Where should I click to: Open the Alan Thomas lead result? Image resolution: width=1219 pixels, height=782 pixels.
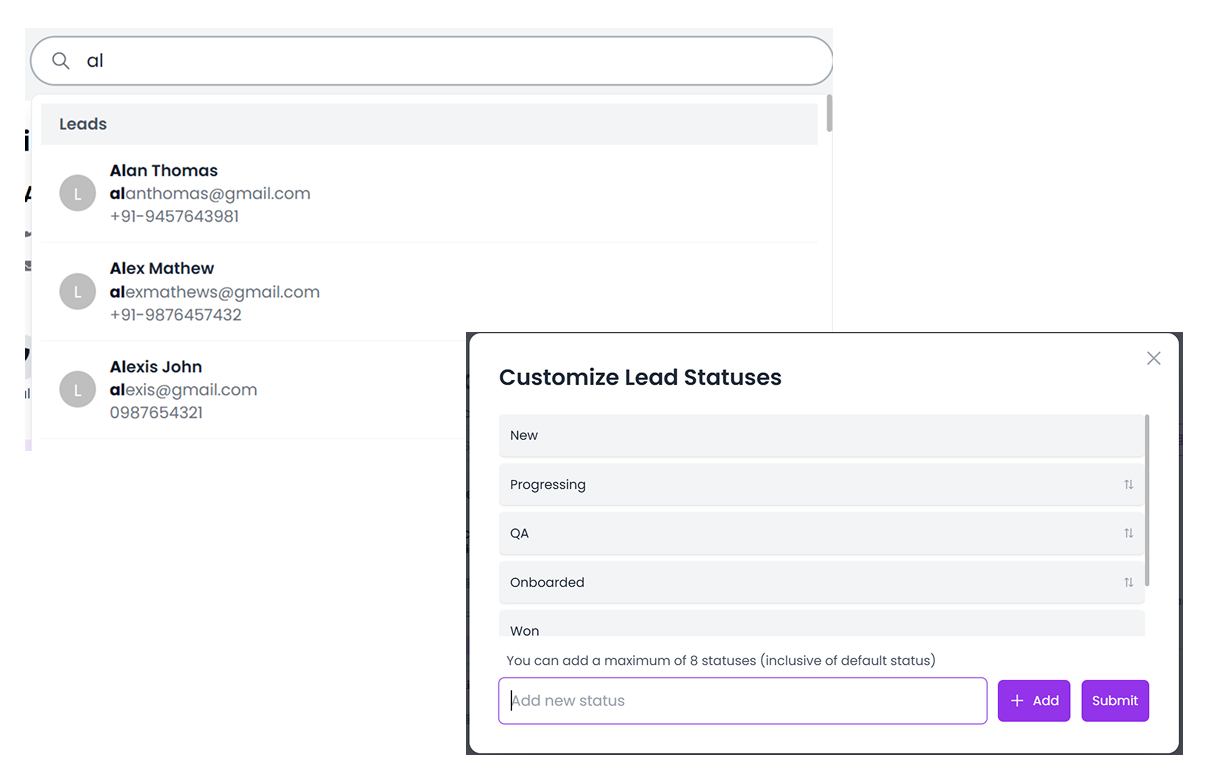(x=164, y=171)
